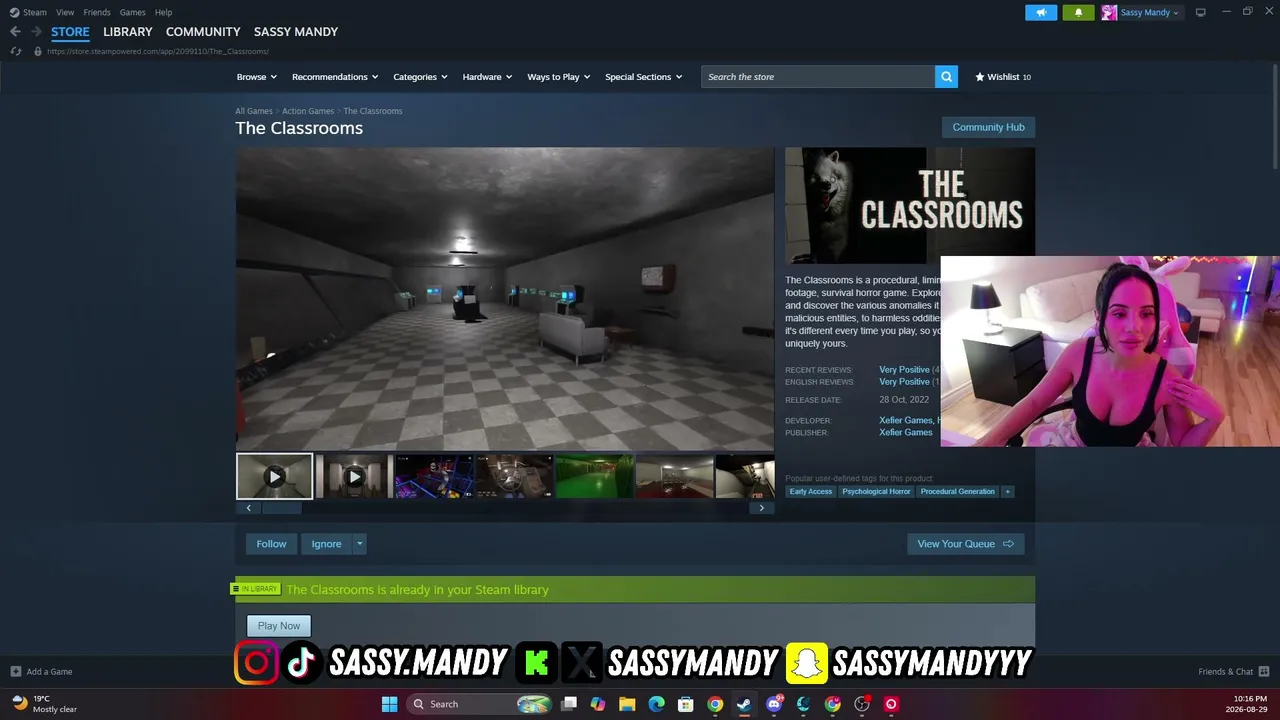
Task: Click the Play Now button
Action: tap(279, 626)
